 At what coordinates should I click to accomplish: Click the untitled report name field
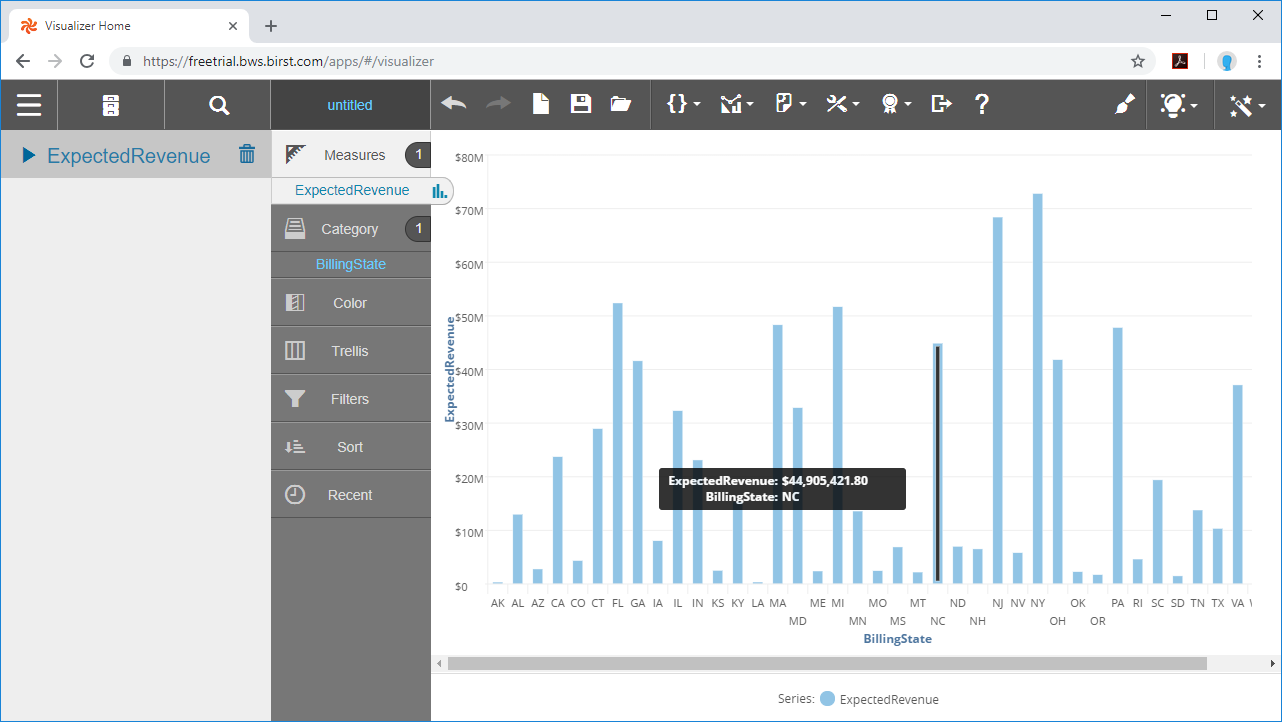click(350, 104)
